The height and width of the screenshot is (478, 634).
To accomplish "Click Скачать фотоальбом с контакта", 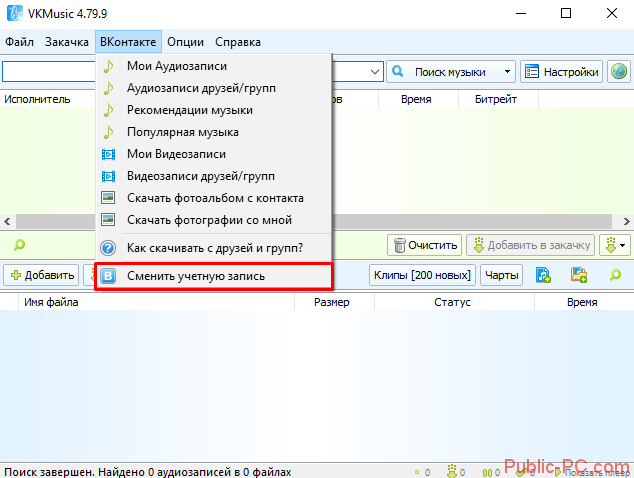I will pos(213,198).
